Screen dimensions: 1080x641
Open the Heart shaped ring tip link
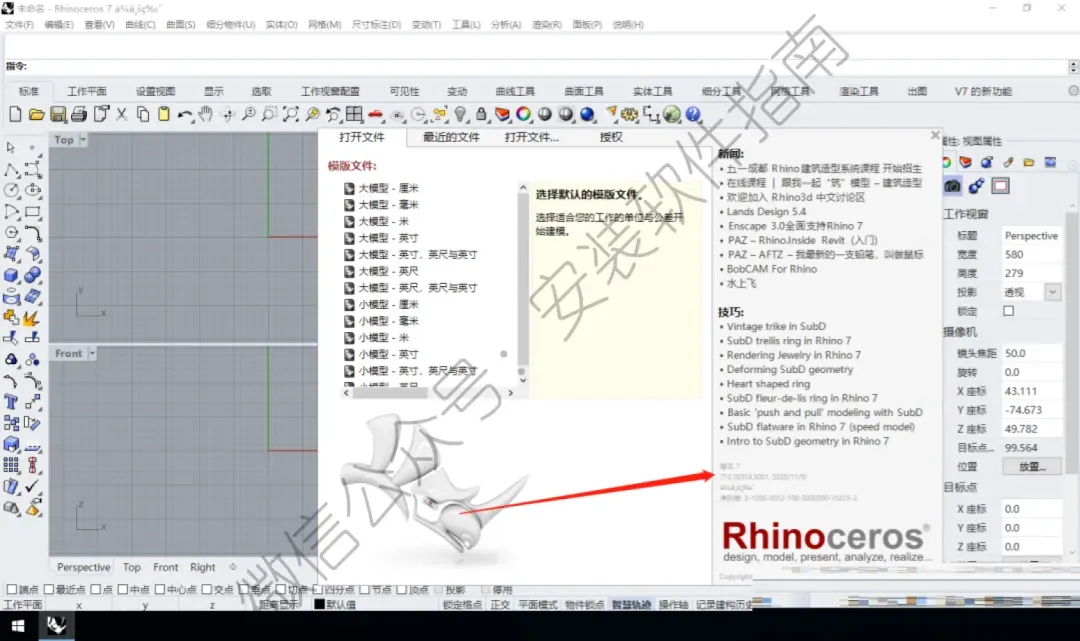click(x=768, y=383)
